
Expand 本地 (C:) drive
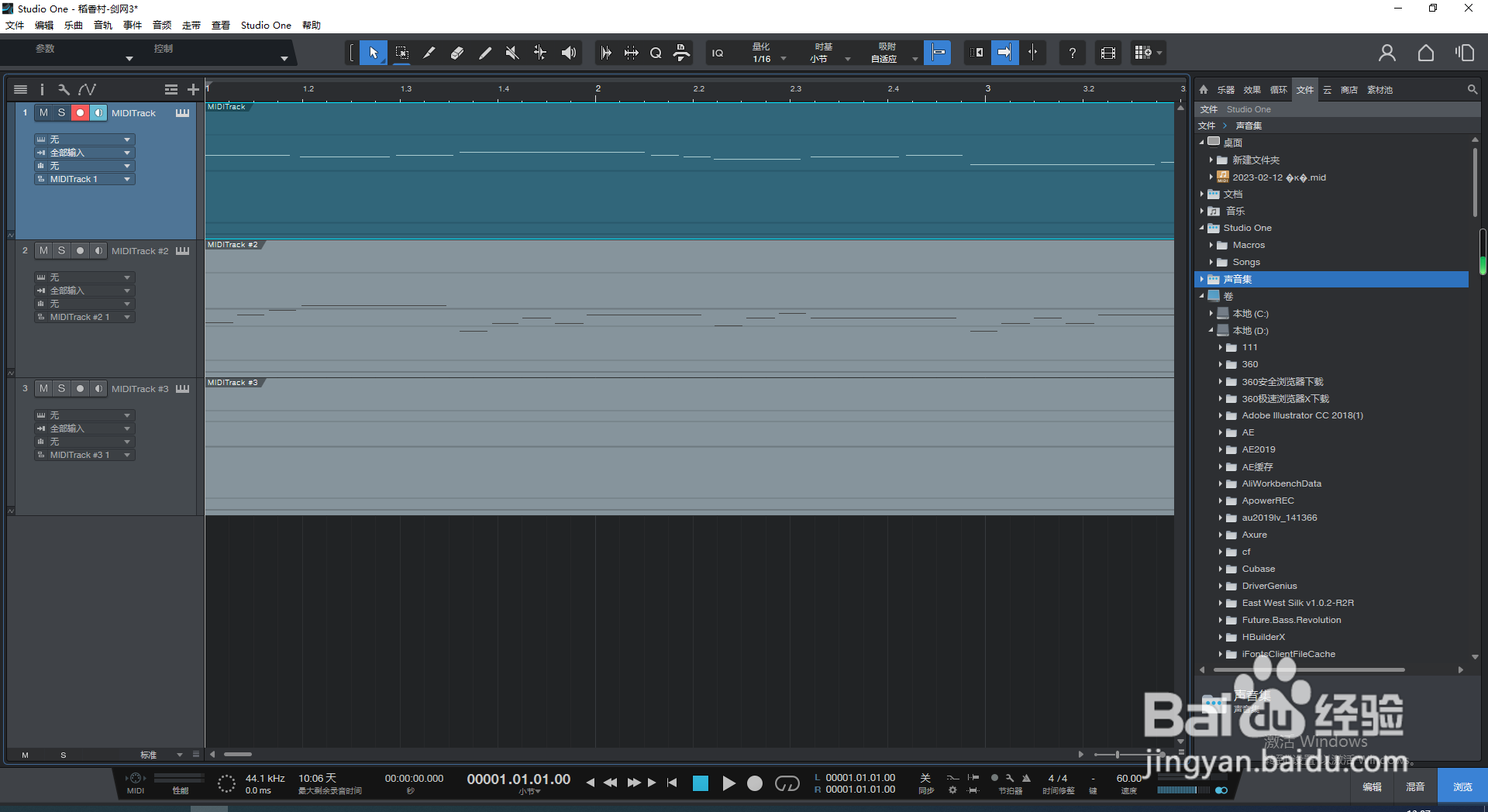coord(1211,313)
